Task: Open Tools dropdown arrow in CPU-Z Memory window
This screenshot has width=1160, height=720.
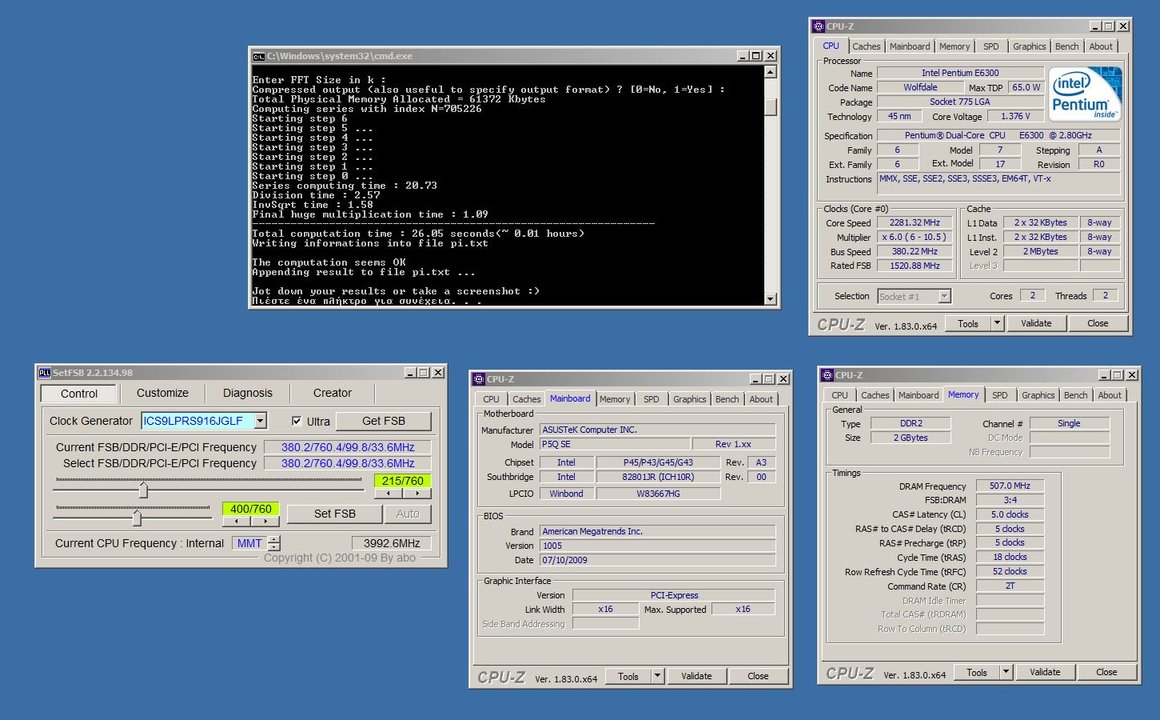Action: (1005, 672)
